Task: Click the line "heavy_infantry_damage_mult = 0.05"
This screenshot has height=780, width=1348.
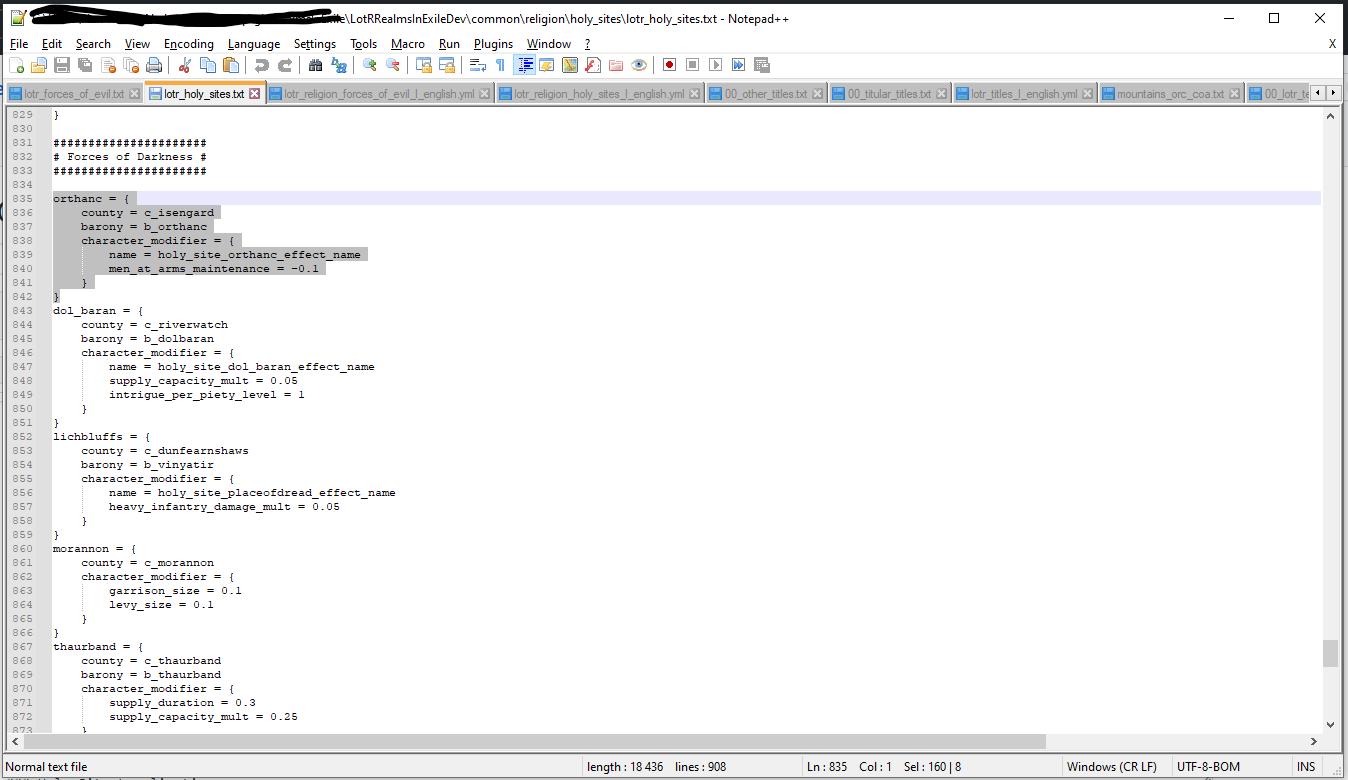Action: pyautogui.click(x=224, y=507)
